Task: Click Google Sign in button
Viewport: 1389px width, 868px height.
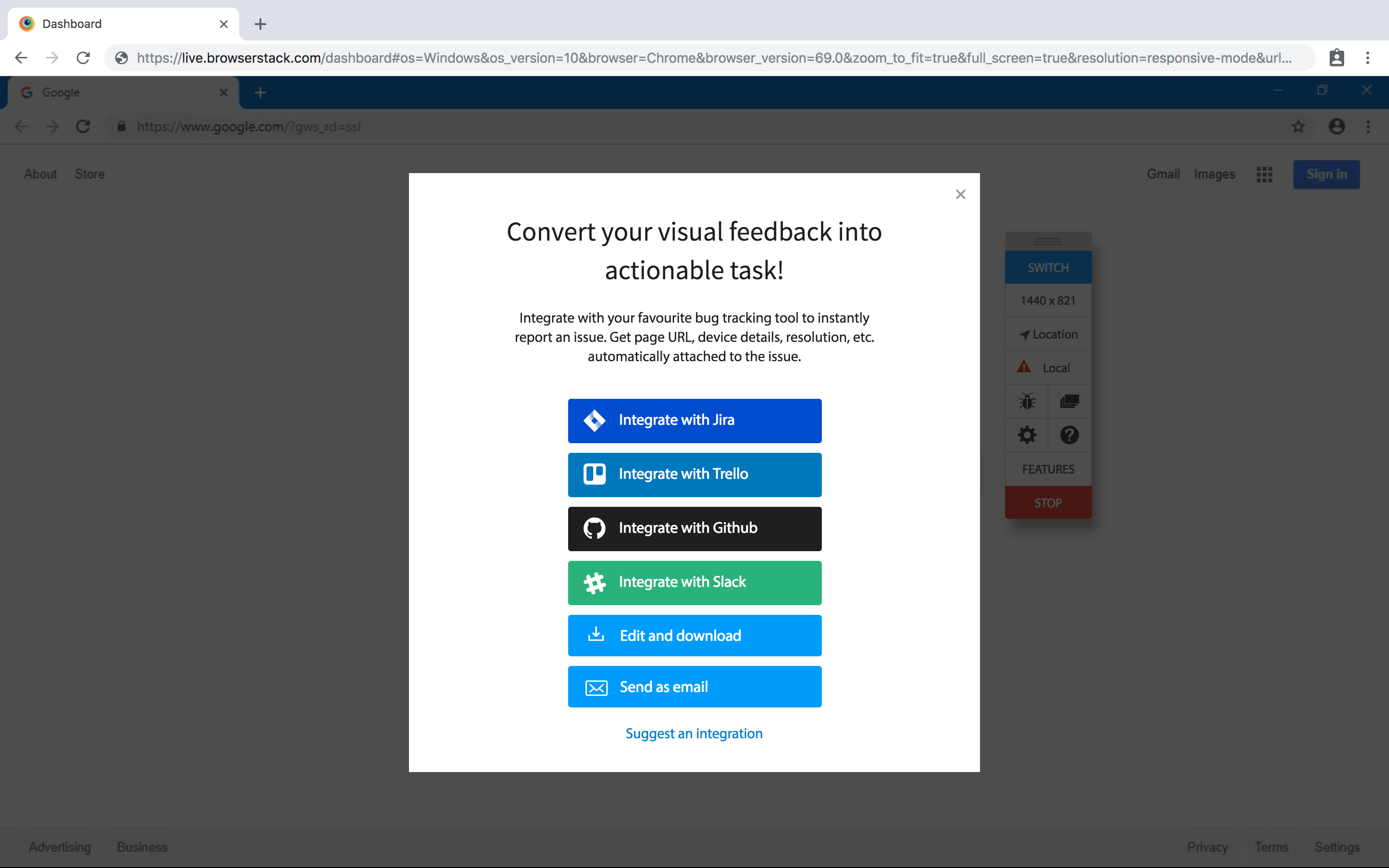Action: (1326, 175)
